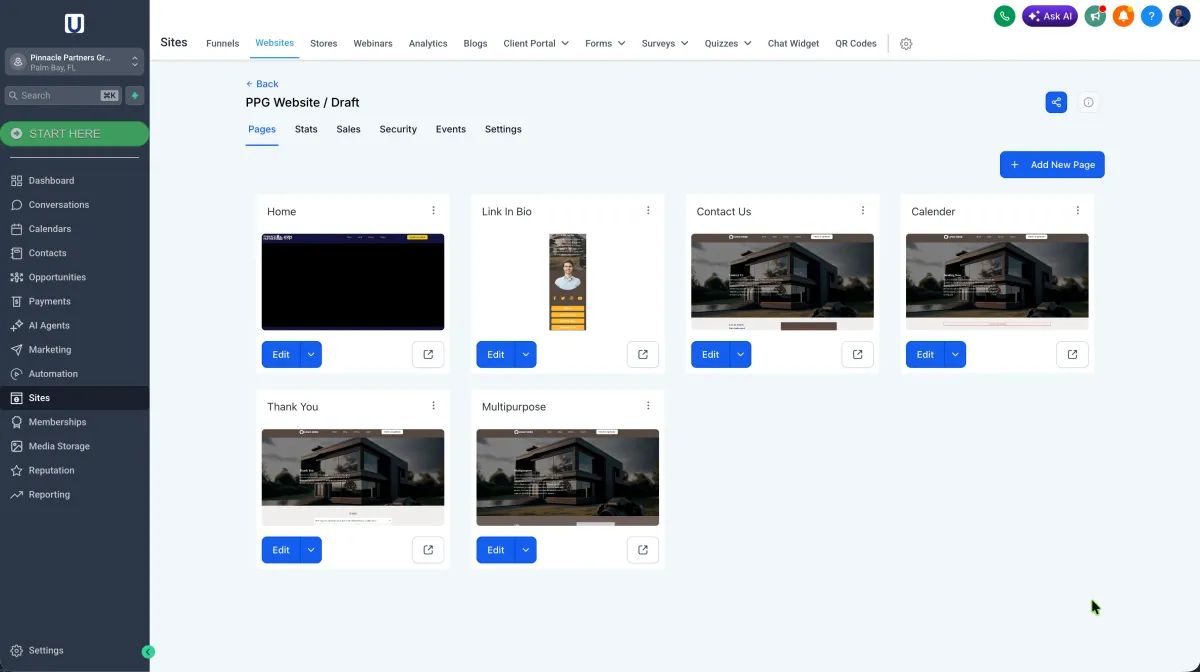Open the Security tab
The image size is (1200, 672).
[x=398, y=129]
